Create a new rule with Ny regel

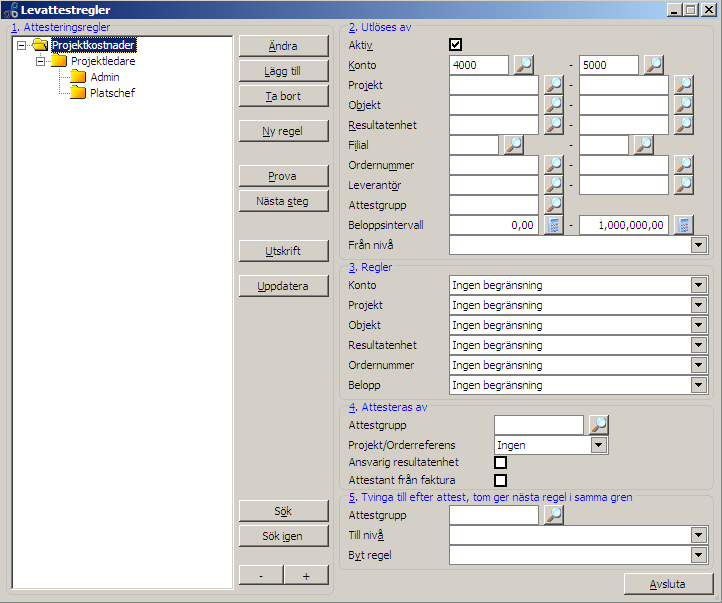pyautogui.click(x=284, y=131)
